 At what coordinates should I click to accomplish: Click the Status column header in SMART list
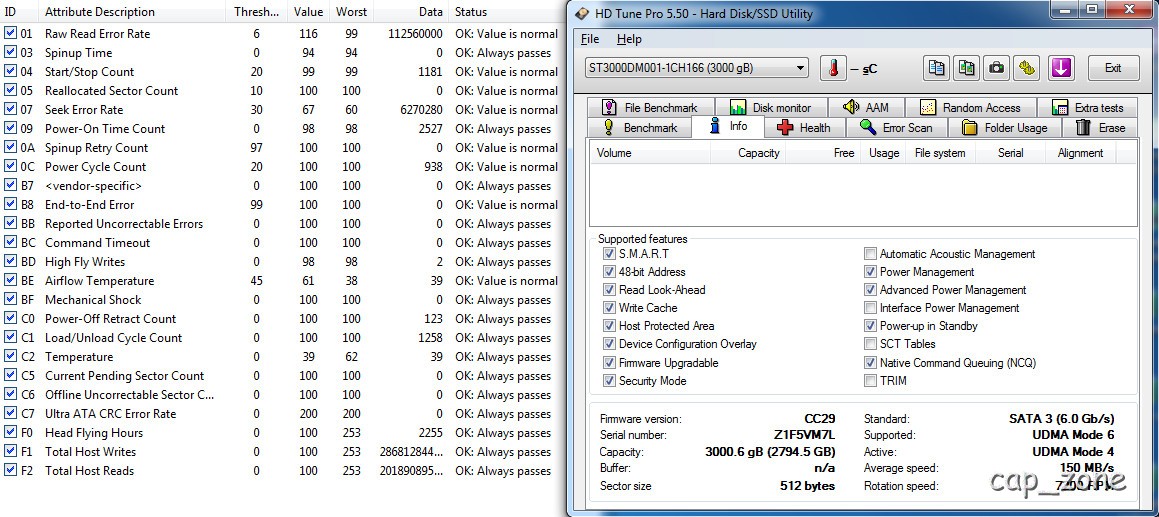point(503,12)
